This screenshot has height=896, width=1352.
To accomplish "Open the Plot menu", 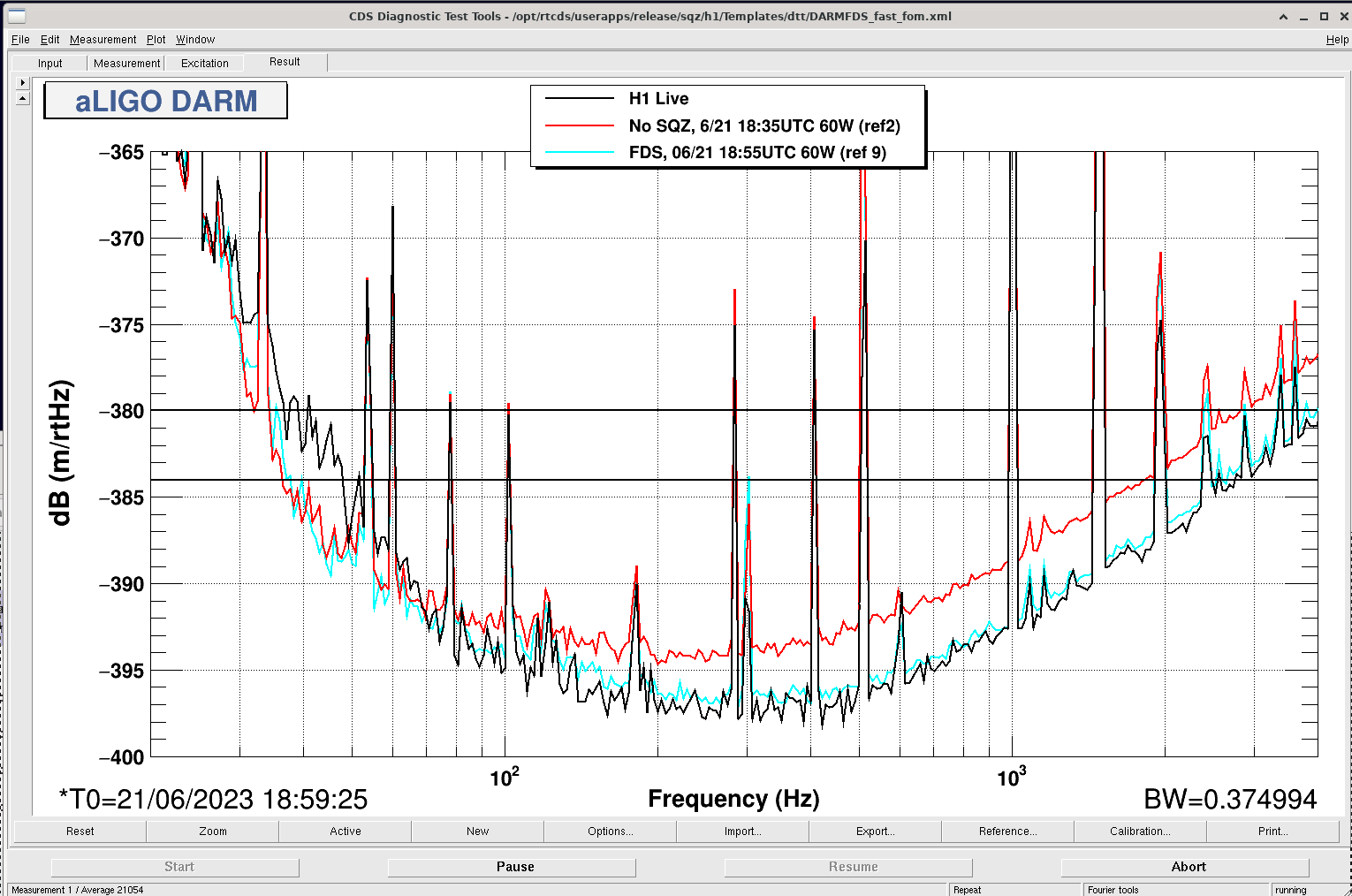I will click(x=156, y=40).
